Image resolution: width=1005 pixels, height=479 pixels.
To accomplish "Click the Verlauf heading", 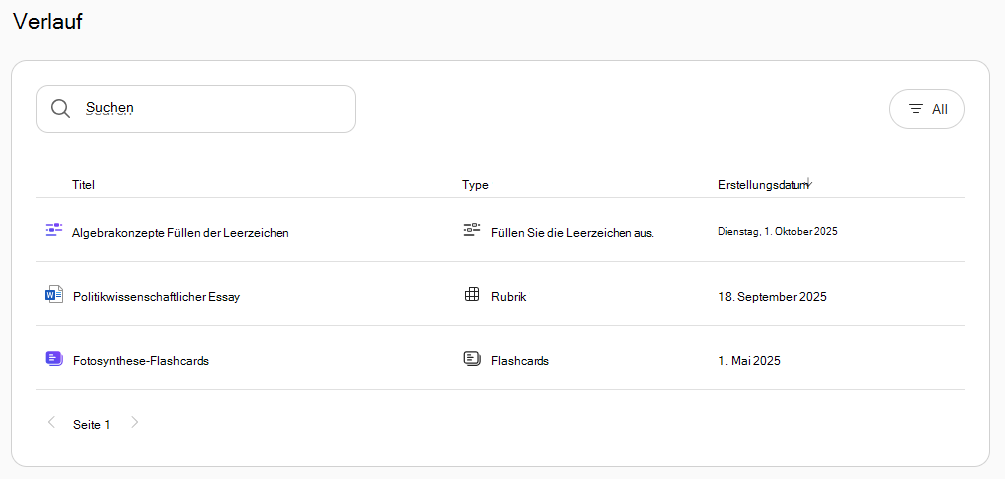I will click(48, 21).
